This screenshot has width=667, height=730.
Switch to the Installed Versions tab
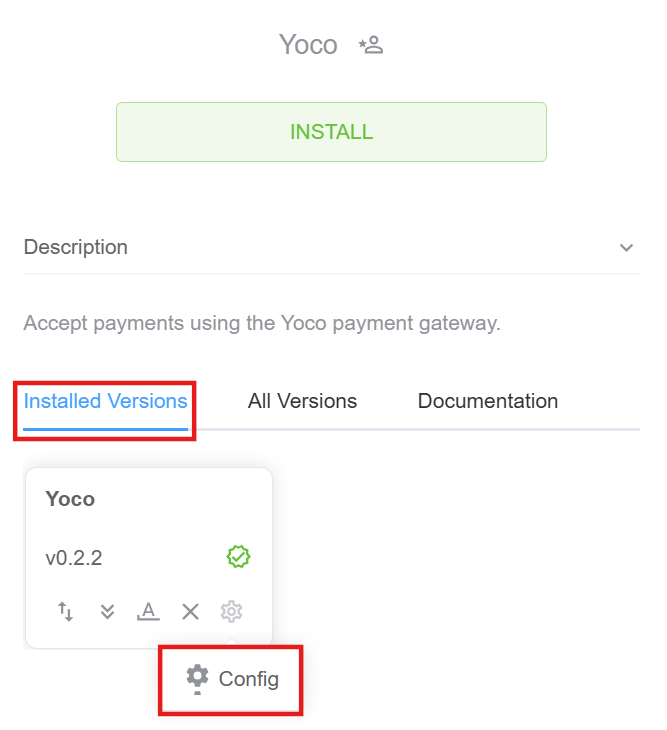coord(105,401)
